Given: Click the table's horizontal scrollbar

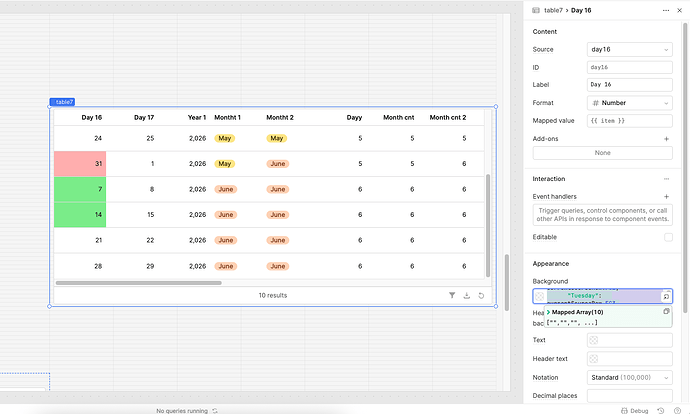Looking at the screenshot, I should (x=139, y=283).
